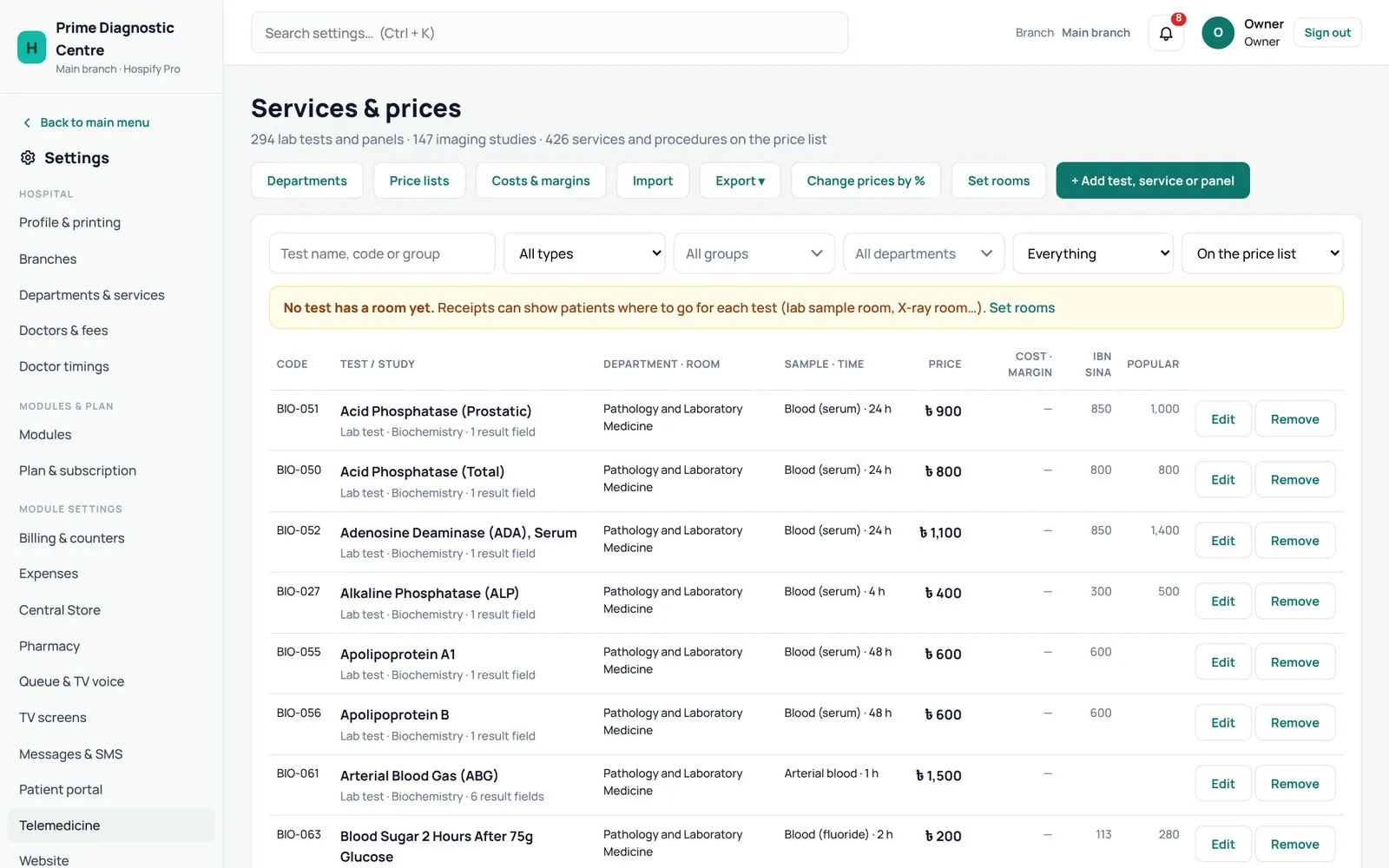Image resolution: width=1389 pixels, height=868 pixels.
Task: Click the Set rooms toolbar button
Action: pyautogui.click(x=998, y=181)
